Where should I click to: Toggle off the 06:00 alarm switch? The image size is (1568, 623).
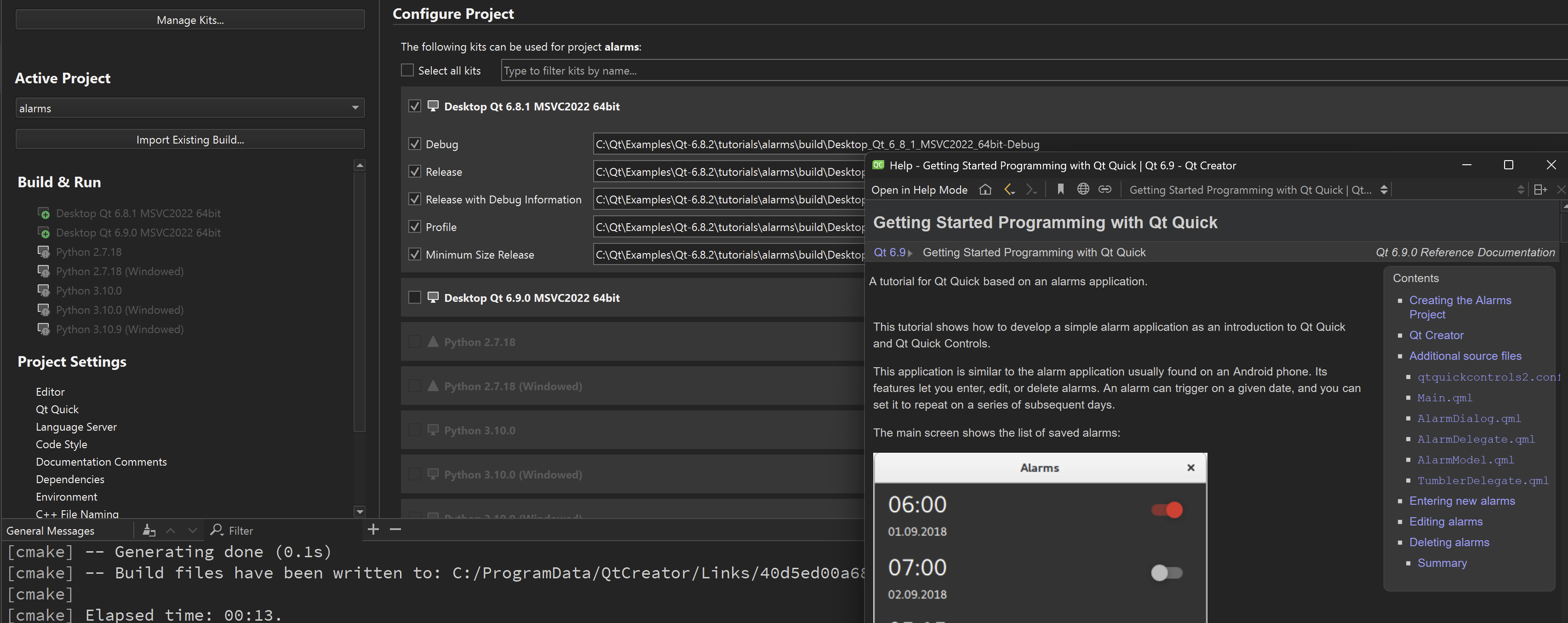(1167, 509)
